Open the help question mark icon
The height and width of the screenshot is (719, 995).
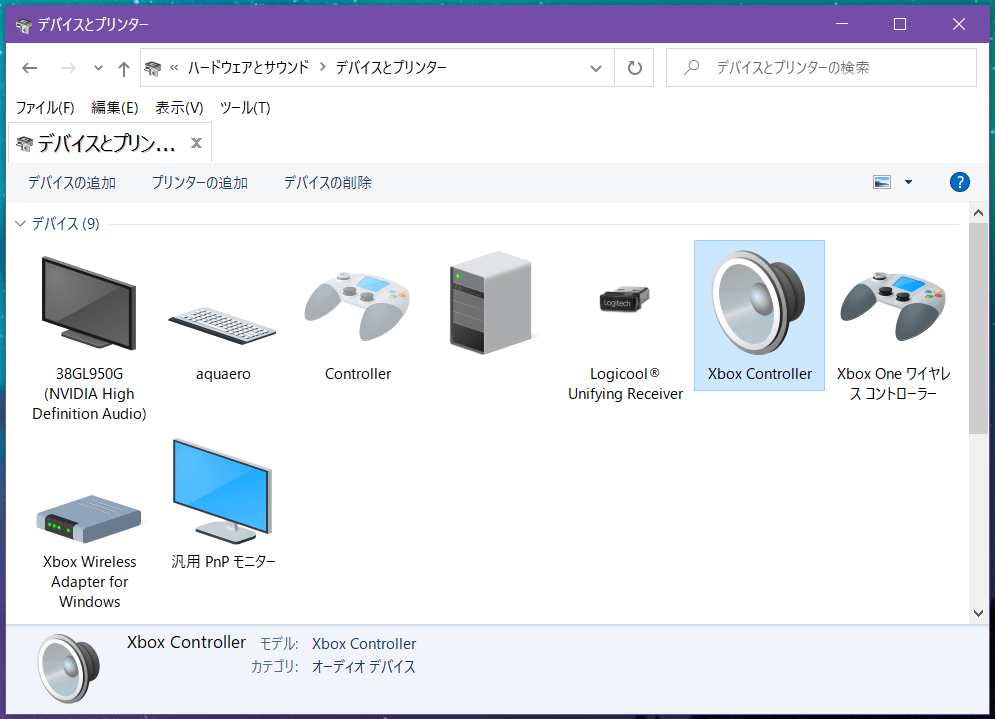[959, 182]
